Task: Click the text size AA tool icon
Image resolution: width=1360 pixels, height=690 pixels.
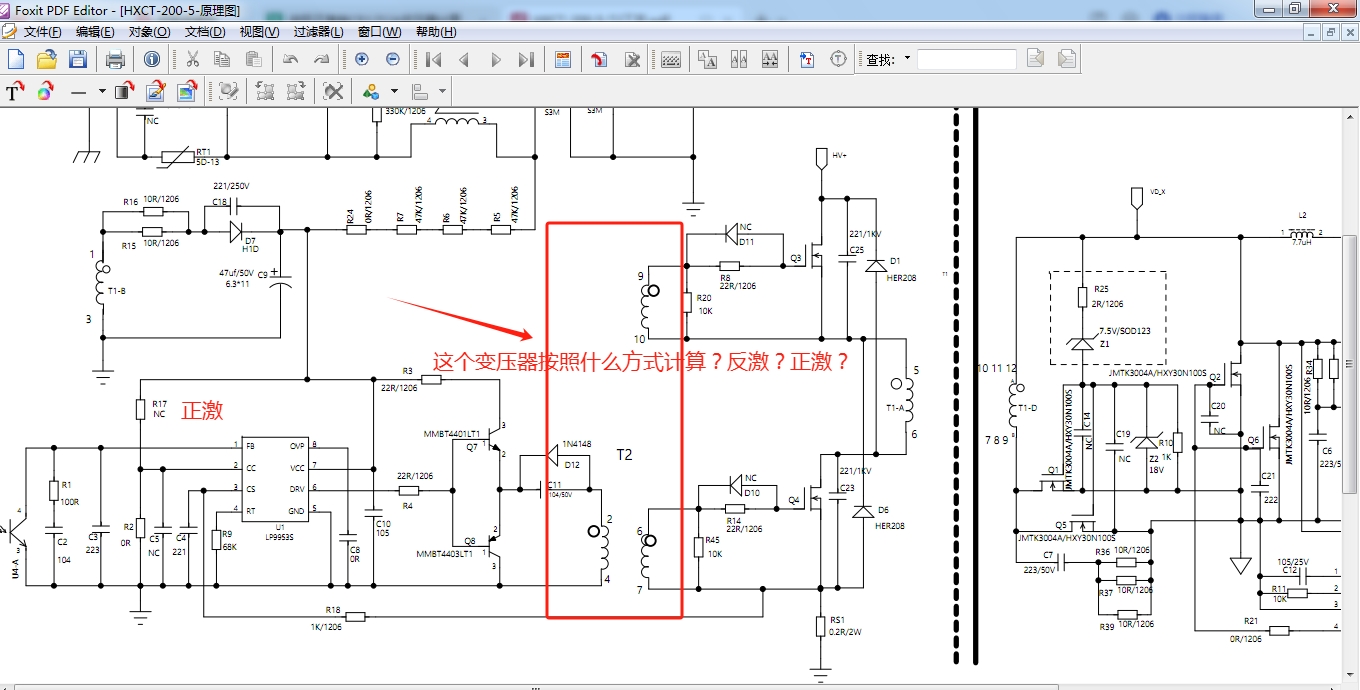Action: tap(708, 60)
